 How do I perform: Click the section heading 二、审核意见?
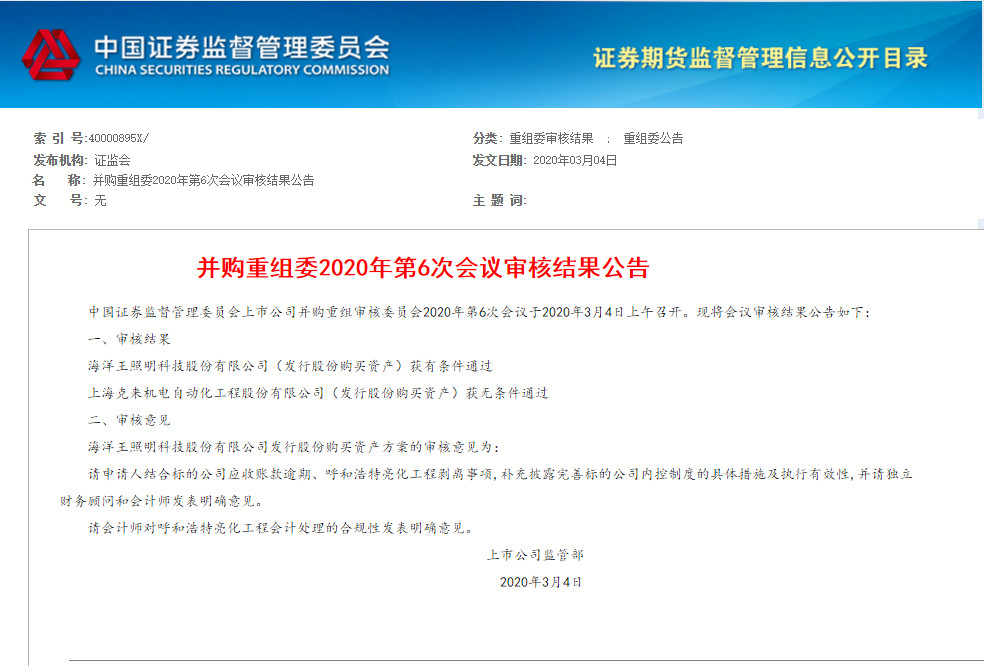(129, 420)
